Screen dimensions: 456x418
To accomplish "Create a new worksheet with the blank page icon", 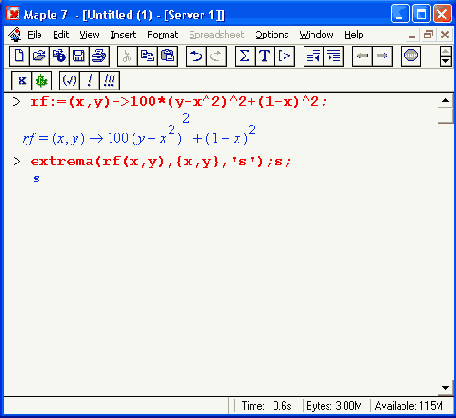I will 19,56.
